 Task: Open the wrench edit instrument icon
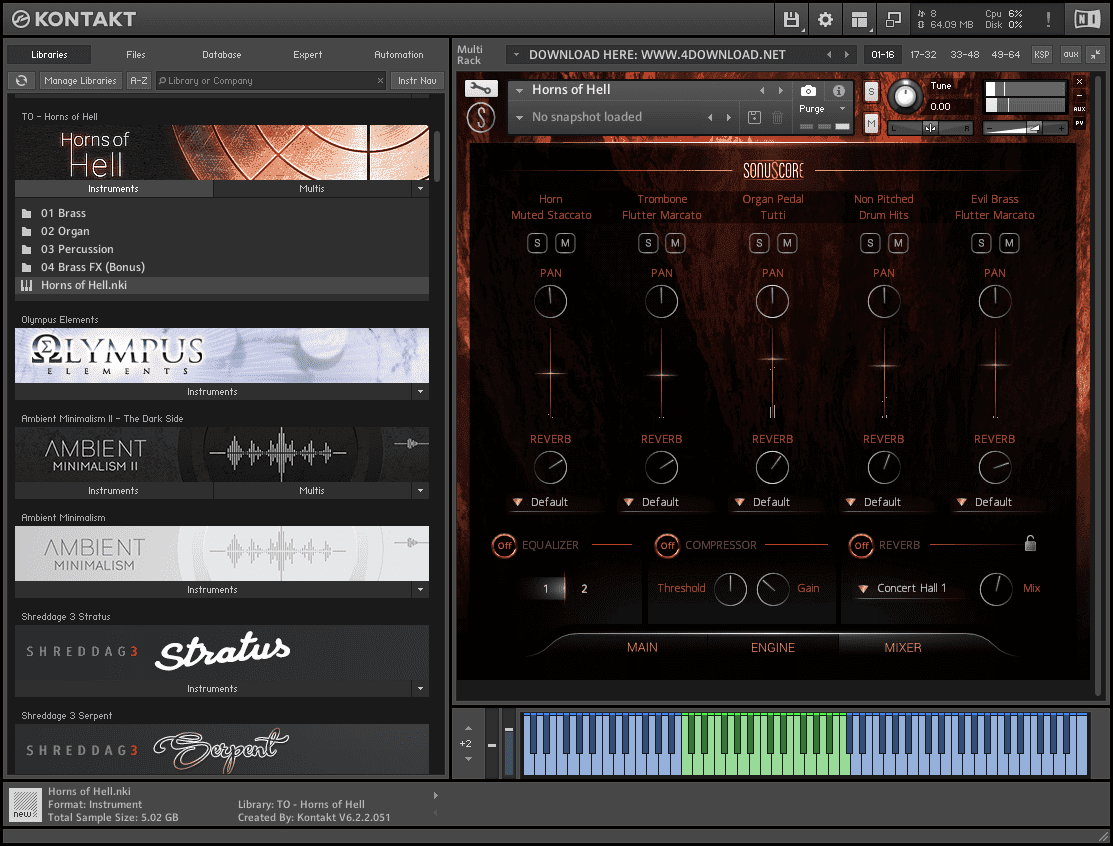pyautogui.click(x=481, y=89)
